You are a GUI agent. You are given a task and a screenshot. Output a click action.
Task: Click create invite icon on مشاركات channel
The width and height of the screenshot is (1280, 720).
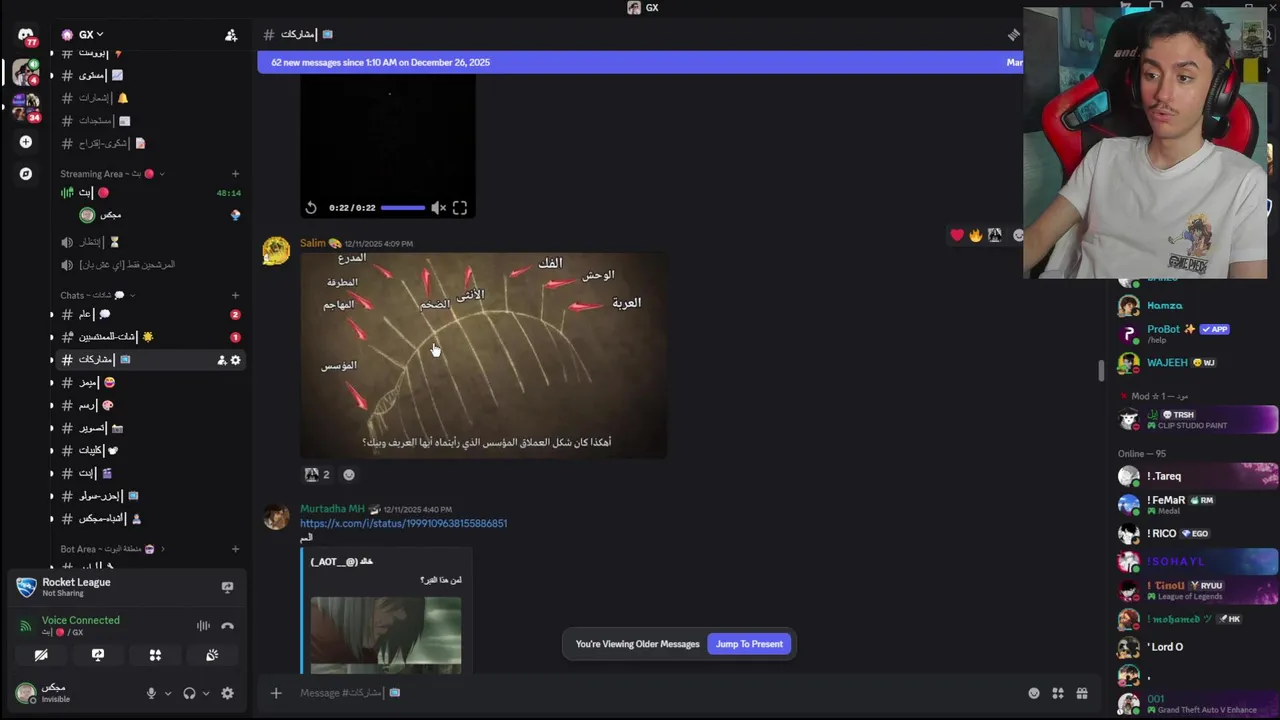click(221, 360)
